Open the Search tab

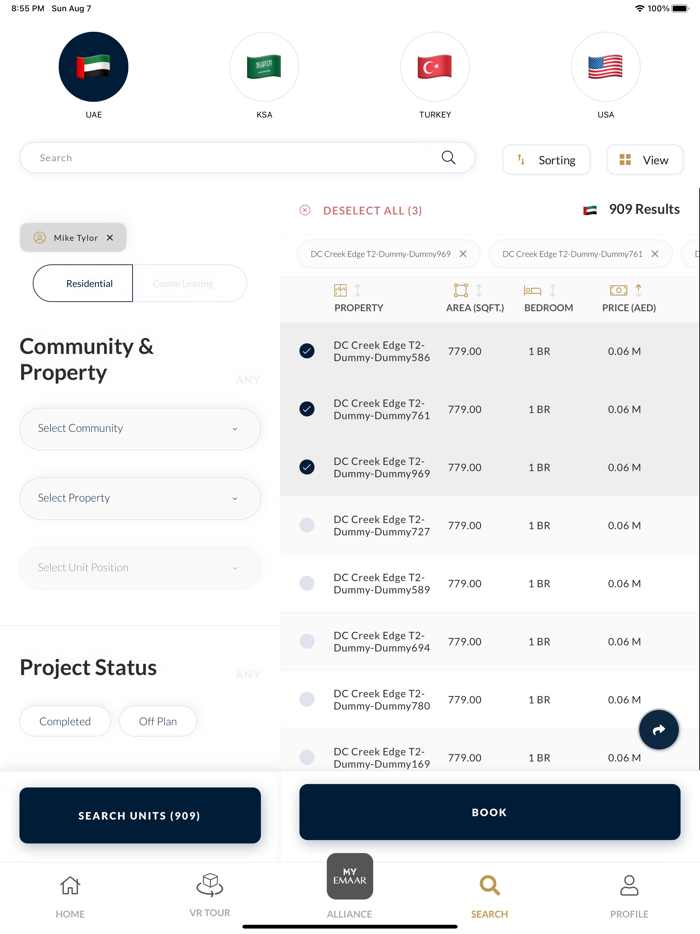point(489,896)
